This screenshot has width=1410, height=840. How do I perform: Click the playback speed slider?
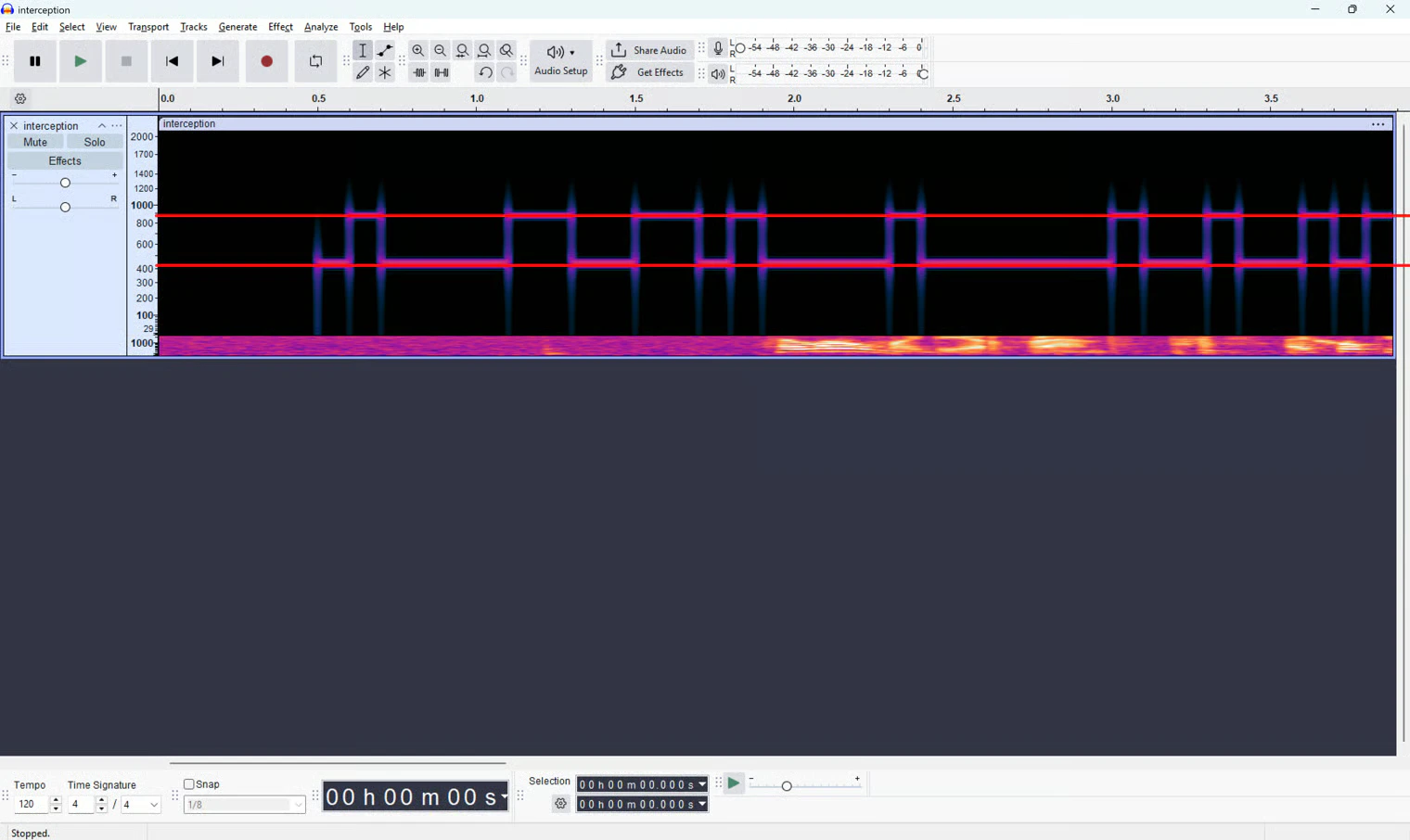(x=806, y=785)
